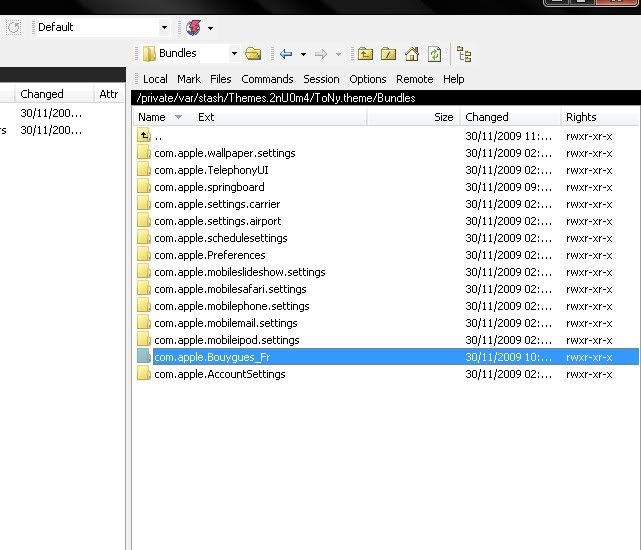641x550 pixels.
Task: Expand arrow next to globe icon
Action: click(211, 28)
